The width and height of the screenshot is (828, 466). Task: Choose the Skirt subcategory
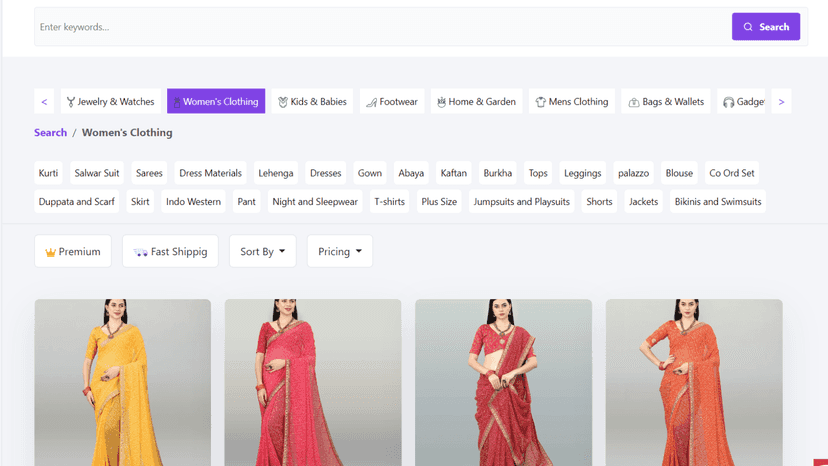140,202
